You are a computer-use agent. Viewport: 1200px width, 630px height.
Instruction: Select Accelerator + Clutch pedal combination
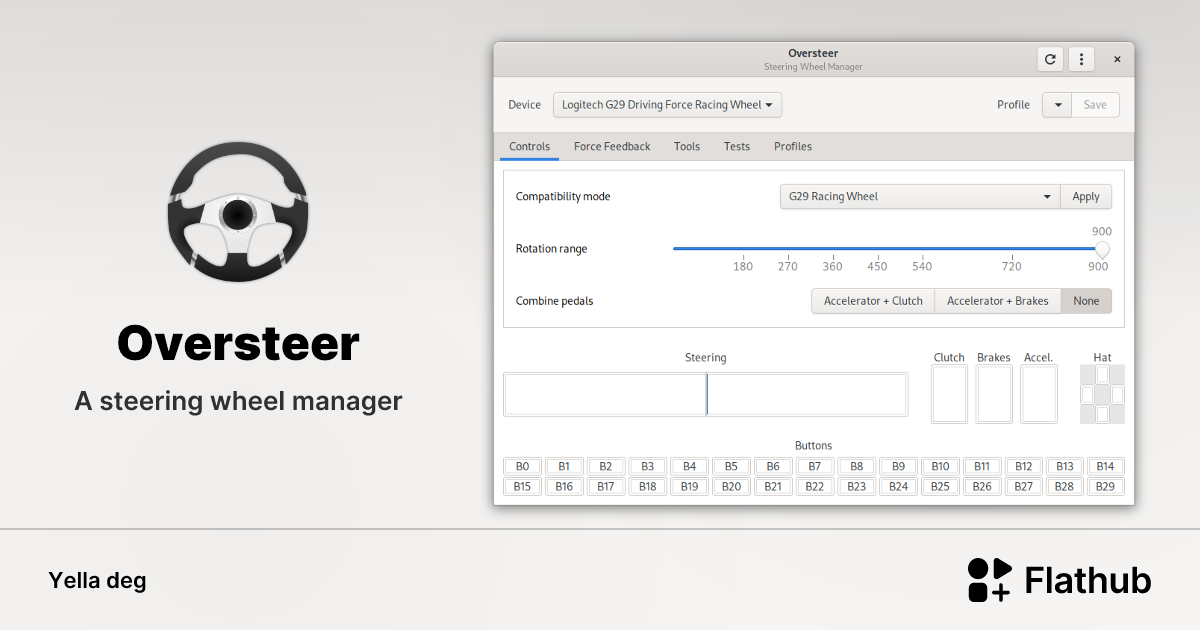[x=873, y=301]
